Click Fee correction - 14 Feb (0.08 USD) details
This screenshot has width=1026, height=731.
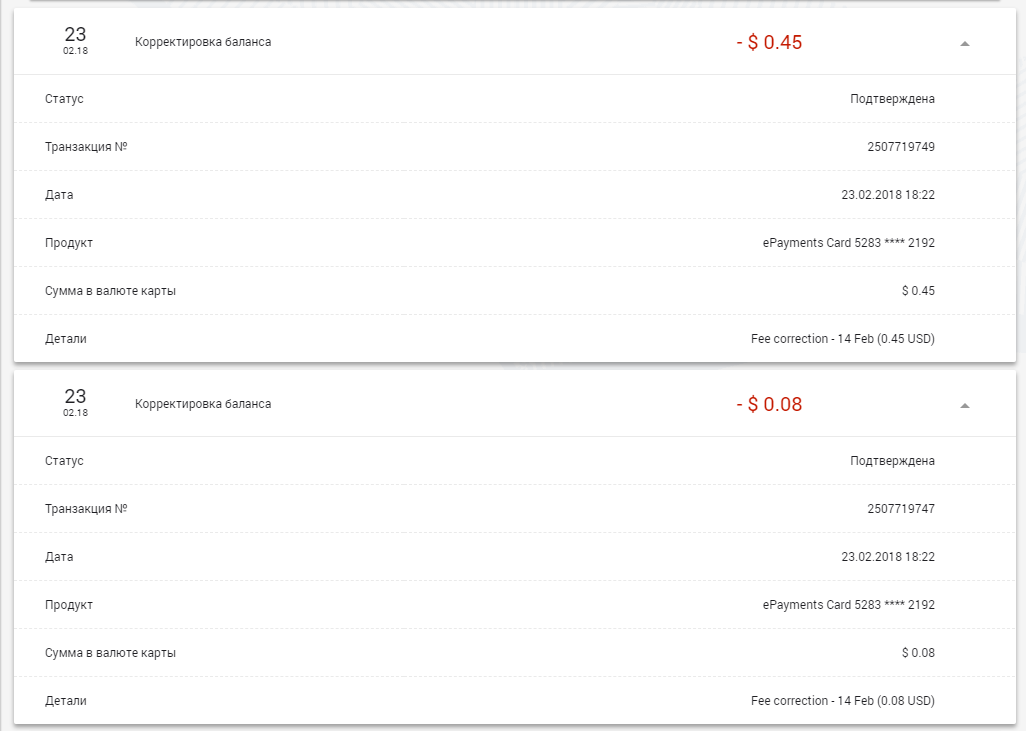coord(843,701)
